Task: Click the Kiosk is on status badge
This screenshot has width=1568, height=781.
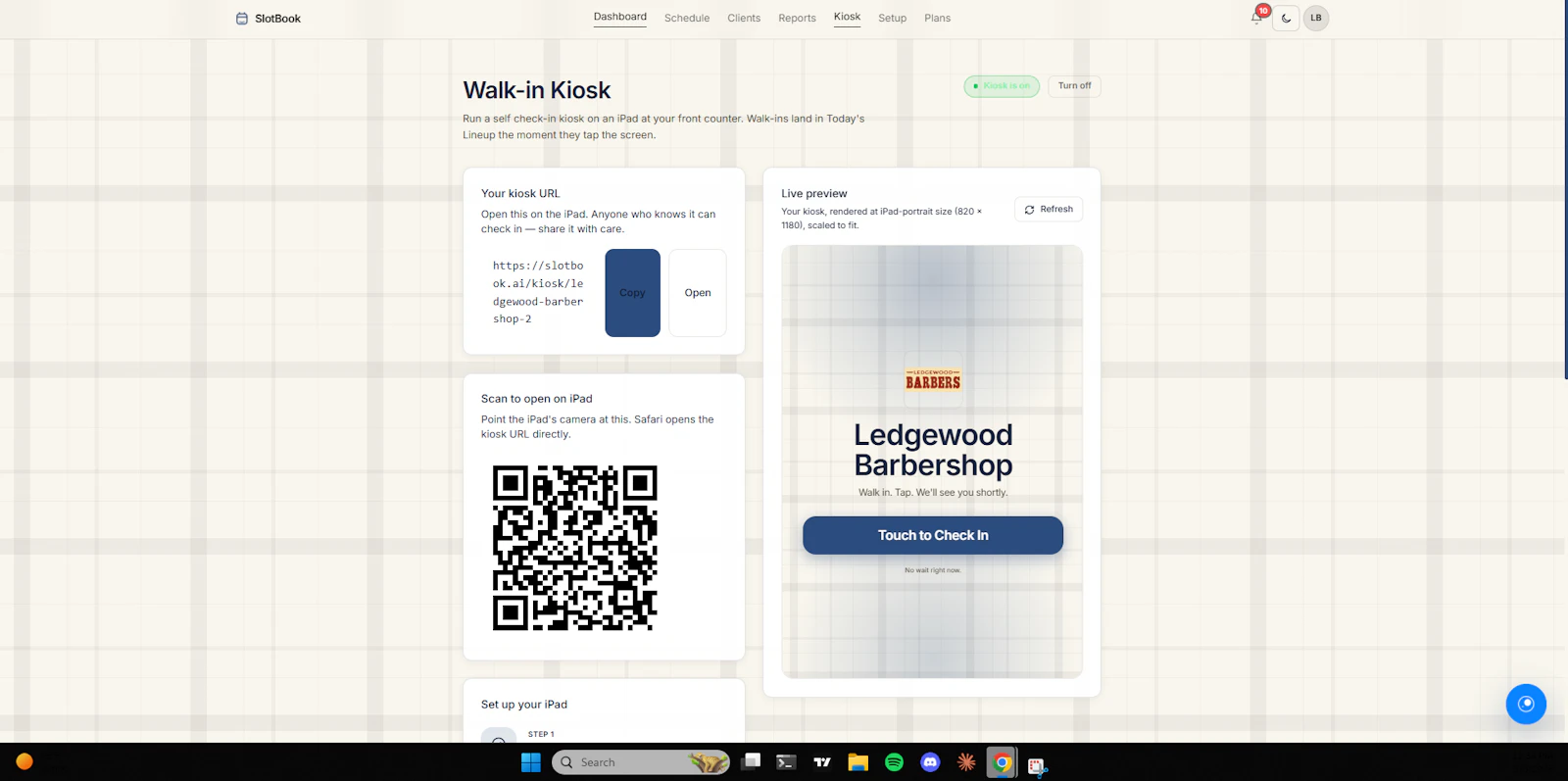Action: pyautogui.click(x=1002, y=86)
